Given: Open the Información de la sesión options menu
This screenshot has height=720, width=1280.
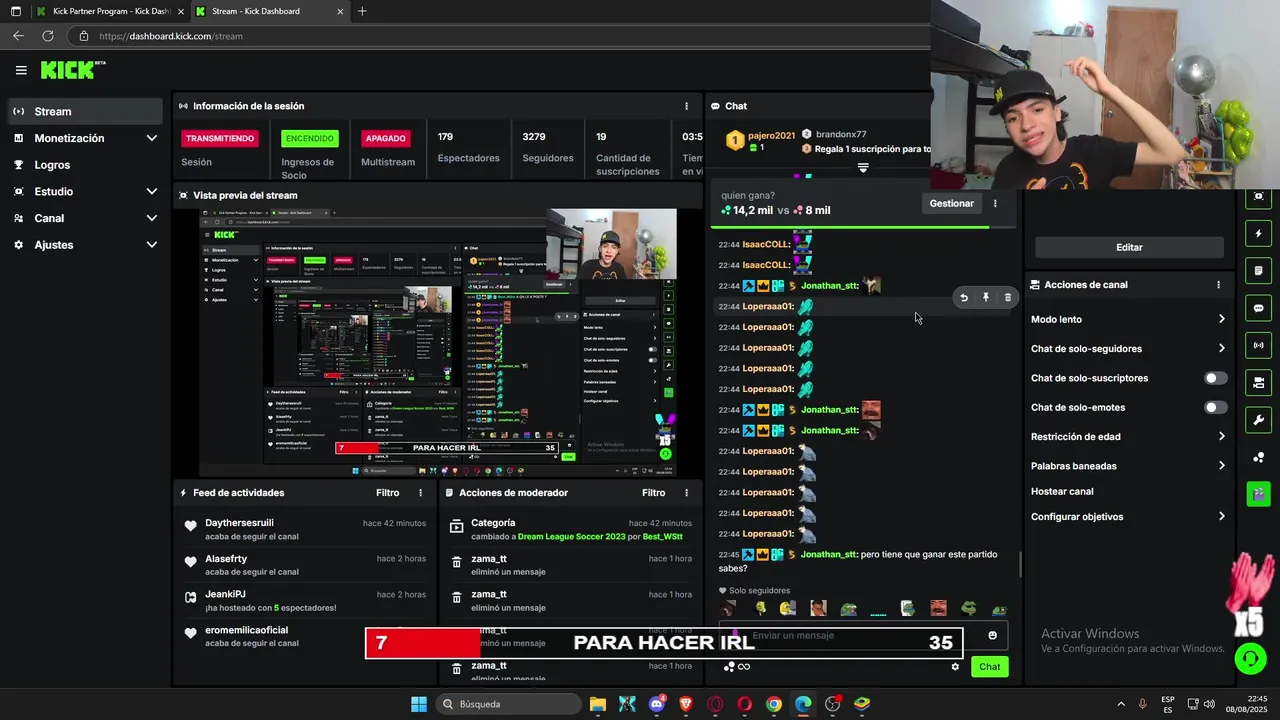Looking at the screenshot, I should [686, 106].
